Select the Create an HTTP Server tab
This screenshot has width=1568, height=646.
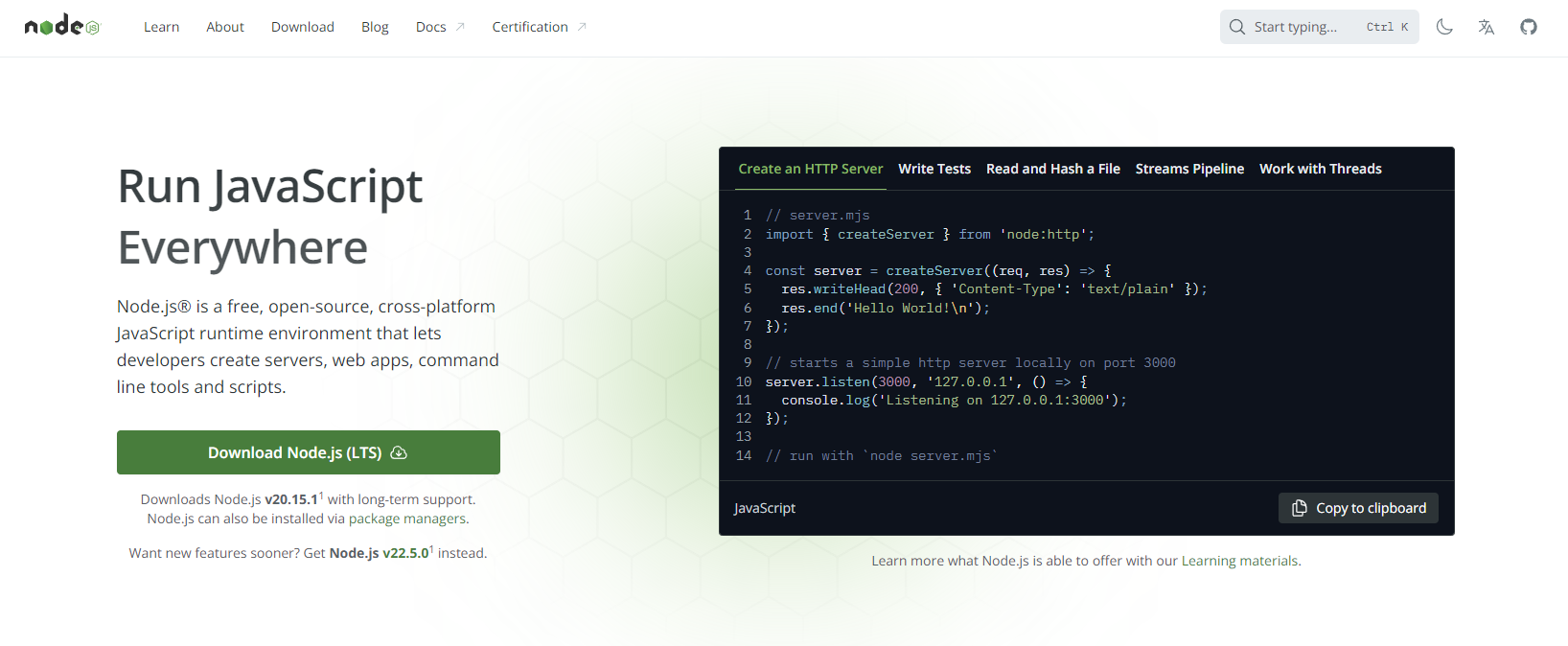pyautogui.click(x=810, y=169)
